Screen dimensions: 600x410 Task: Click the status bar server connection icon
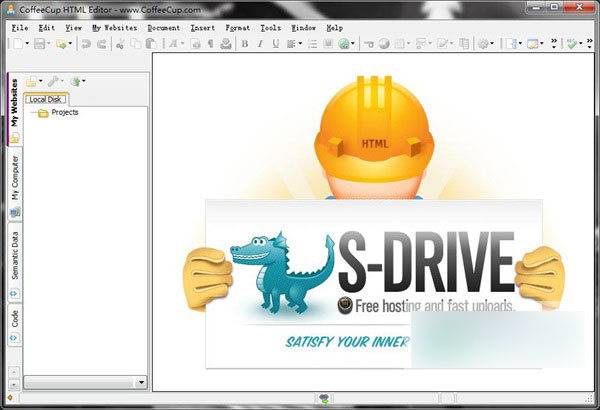click(324, 399)
